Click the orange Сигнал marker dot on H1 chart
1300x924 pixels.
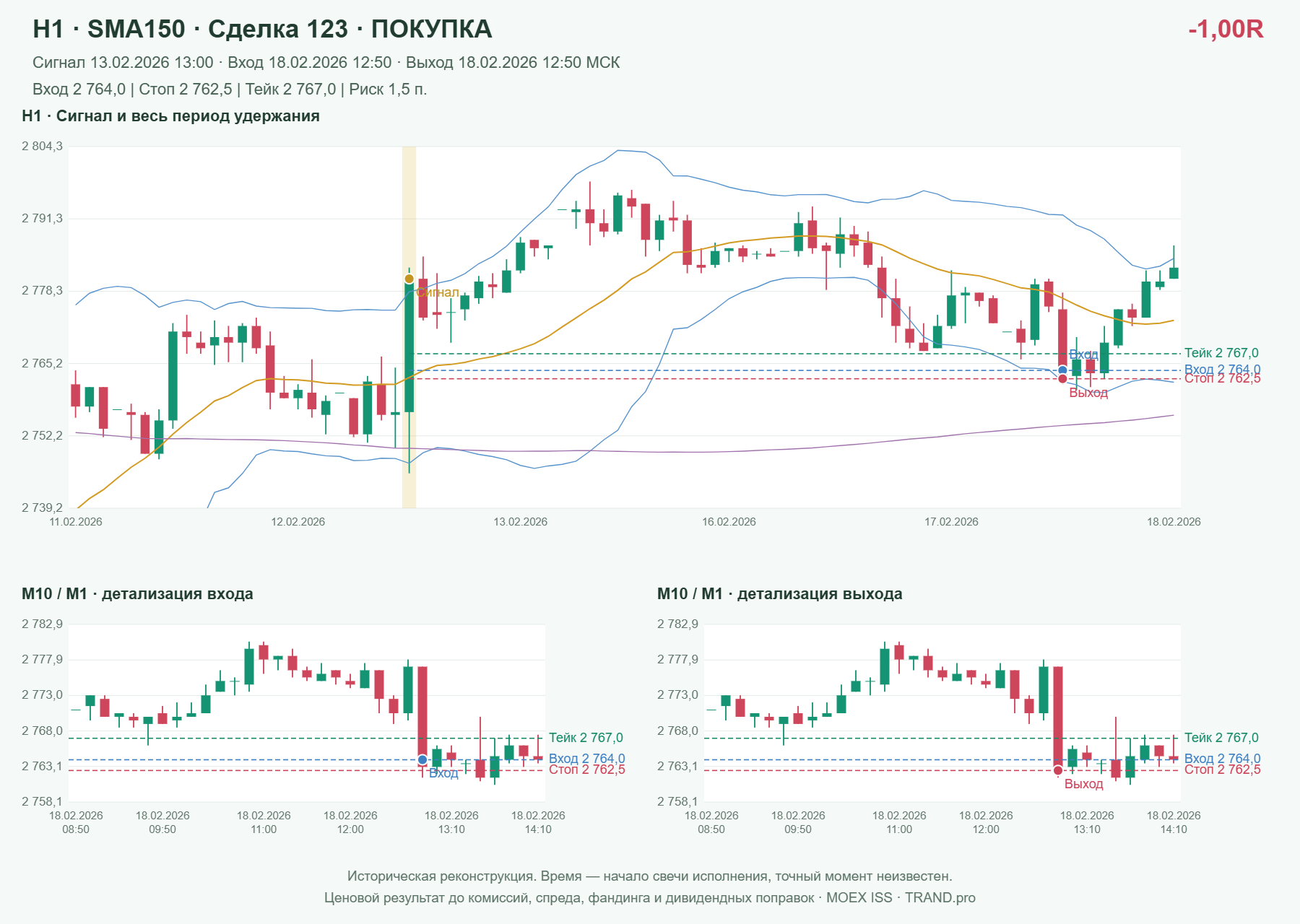[x=409, y=279]
